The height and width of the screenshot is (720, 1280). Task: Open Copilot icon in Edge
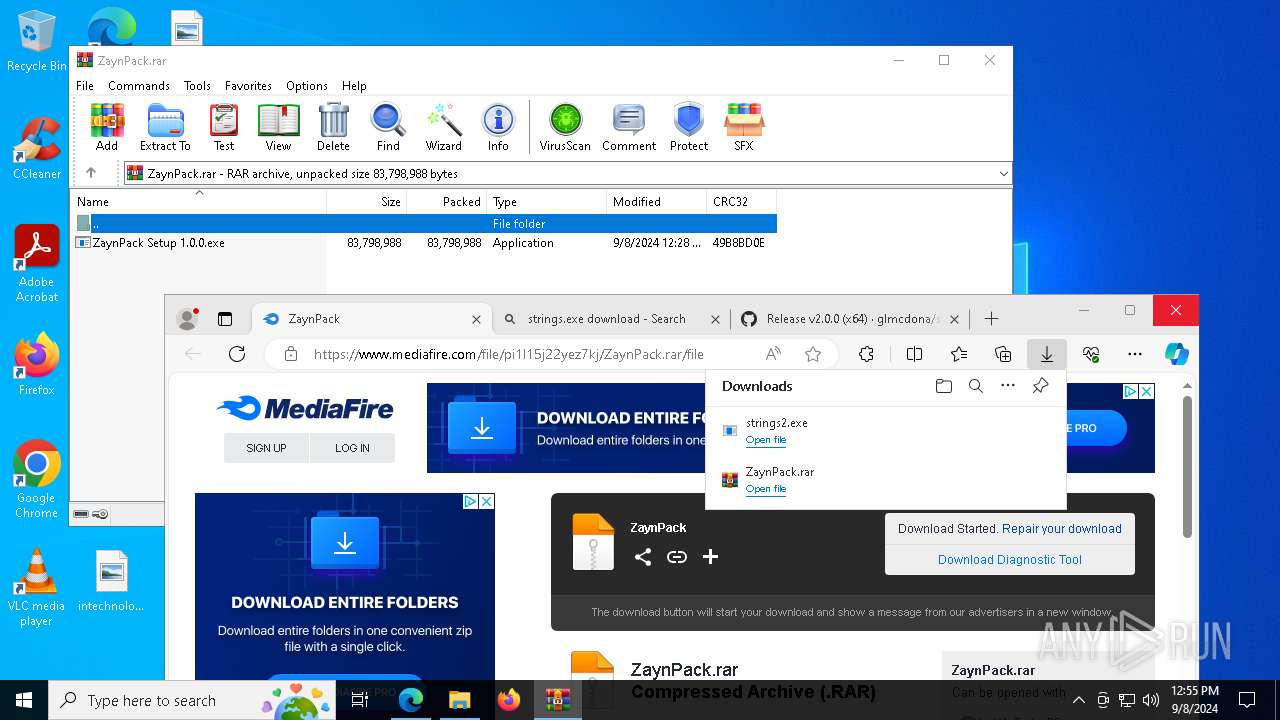(1177, 354)
